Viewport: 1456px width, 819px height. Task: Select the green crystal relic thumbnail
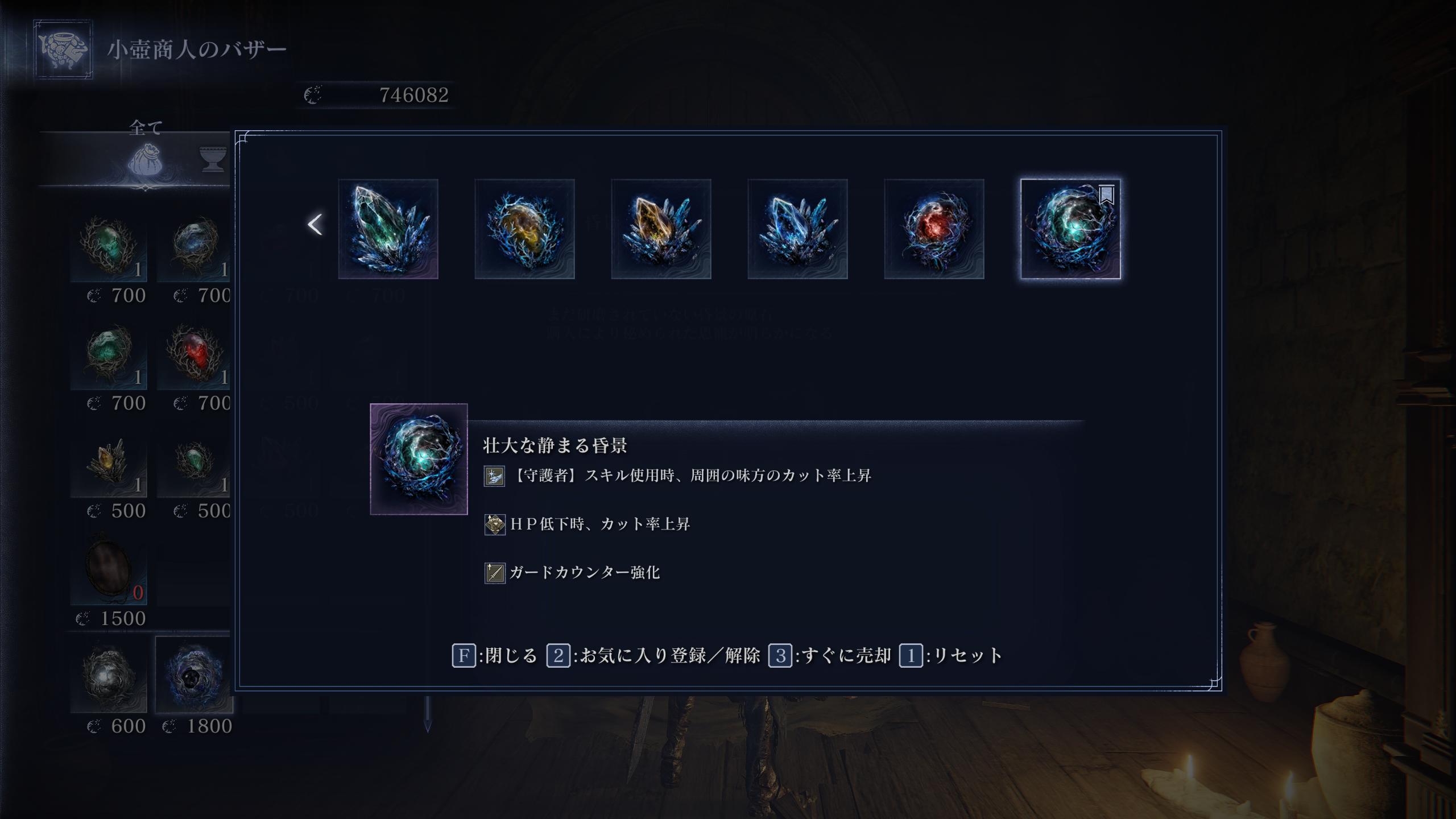pos(388,229)
